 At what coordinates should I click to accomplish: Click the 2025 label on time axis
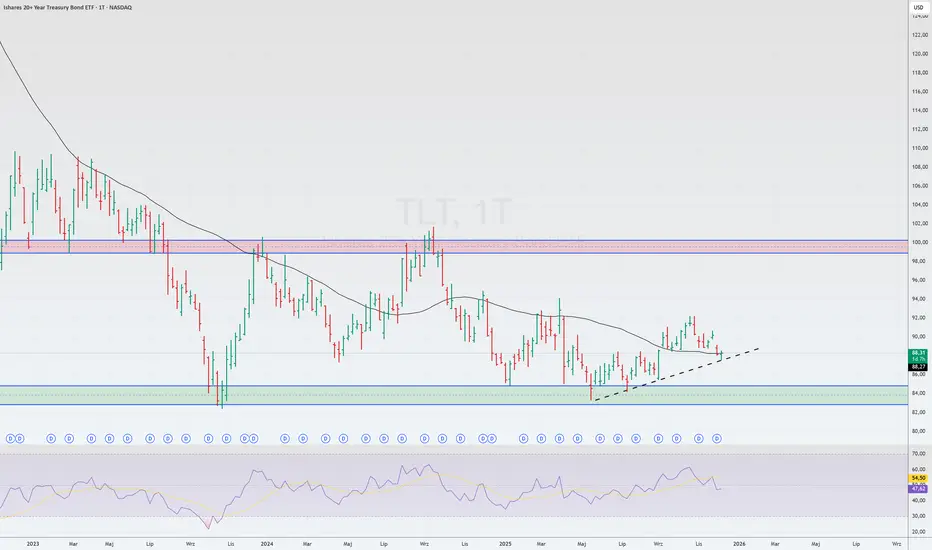click(x=505, y=543)
